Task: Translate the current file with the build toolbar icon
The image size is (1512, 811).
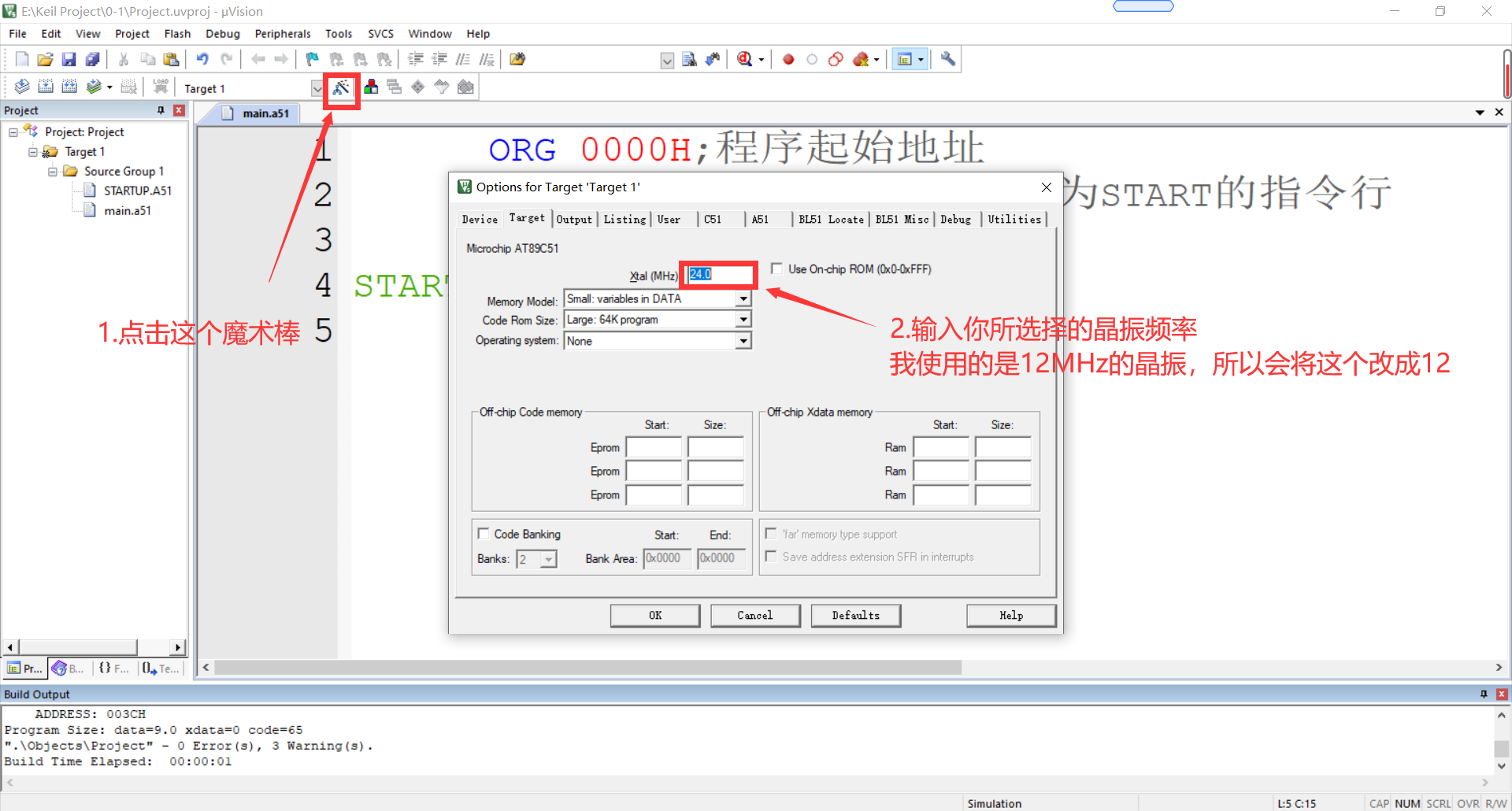Action: (x=22, y=87)
